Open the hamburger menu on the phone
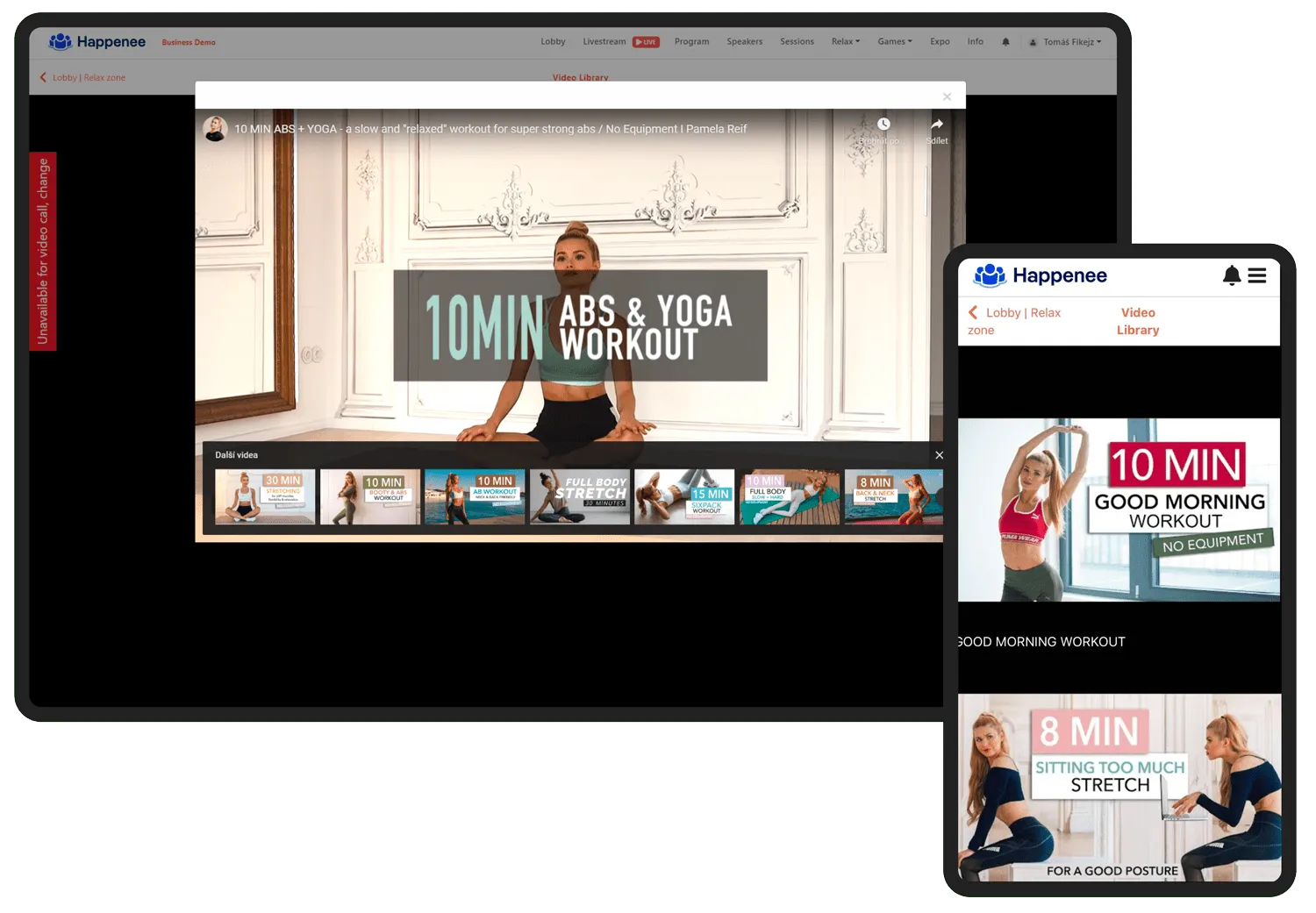Screen dimensions: 1316x913 coord(1257,275)
